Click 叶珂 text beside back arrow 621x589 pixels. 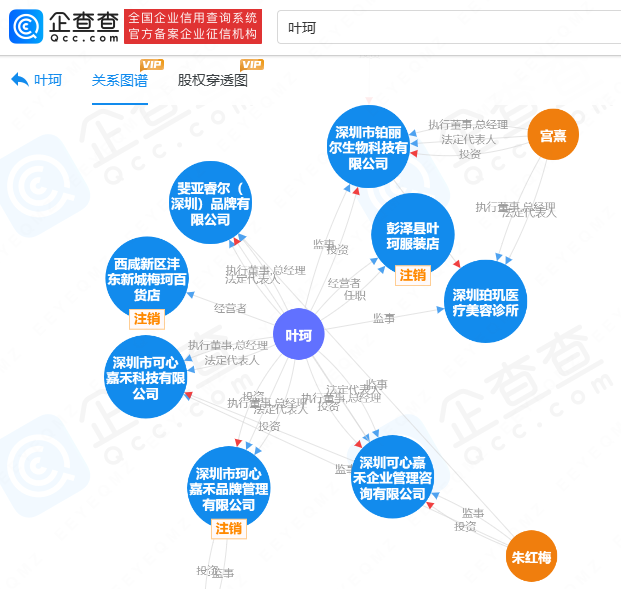[x=48, y=80]
